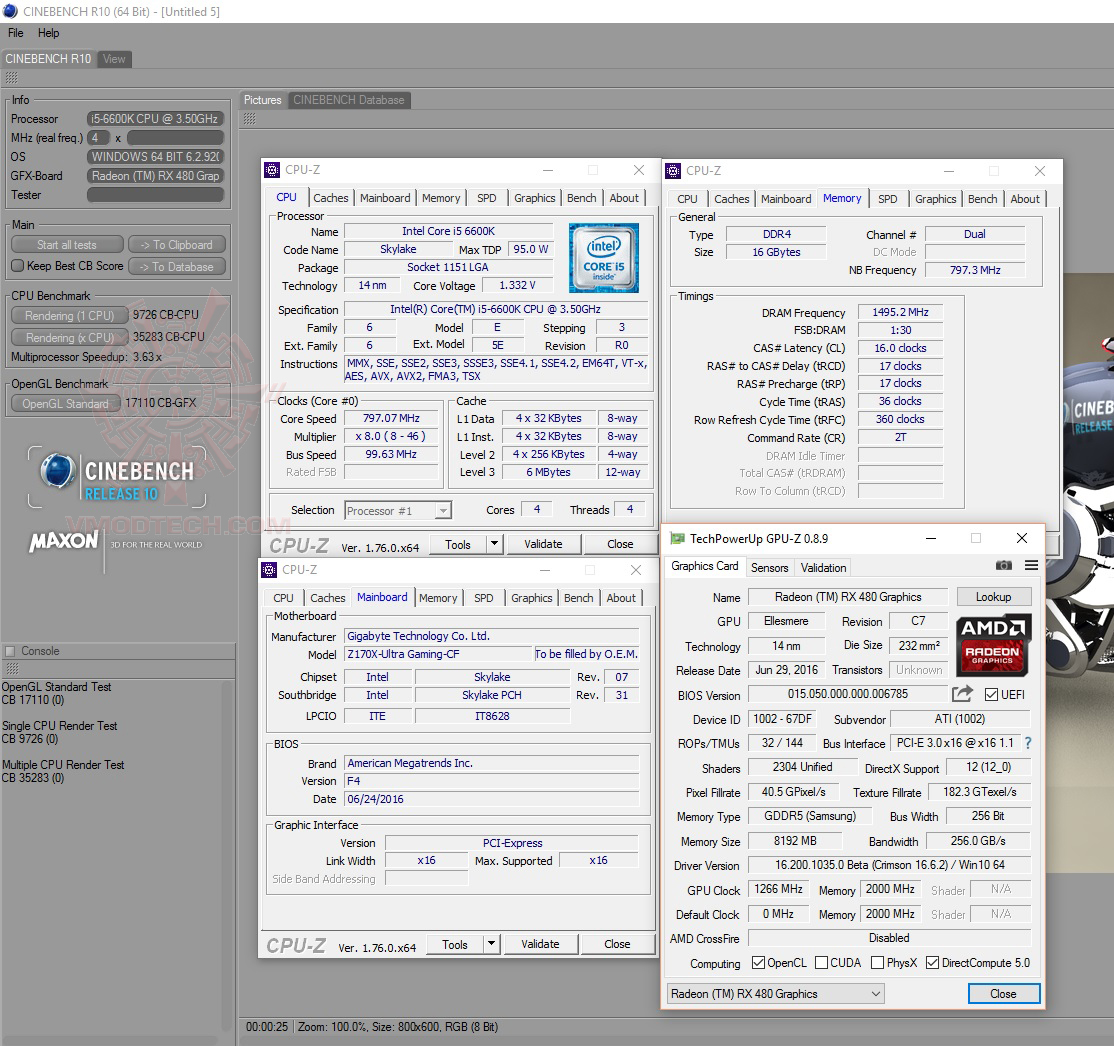Click the GPU-Z title bar icon
The height and width of the screenshot is (1046, 1114).
point(678,539)
